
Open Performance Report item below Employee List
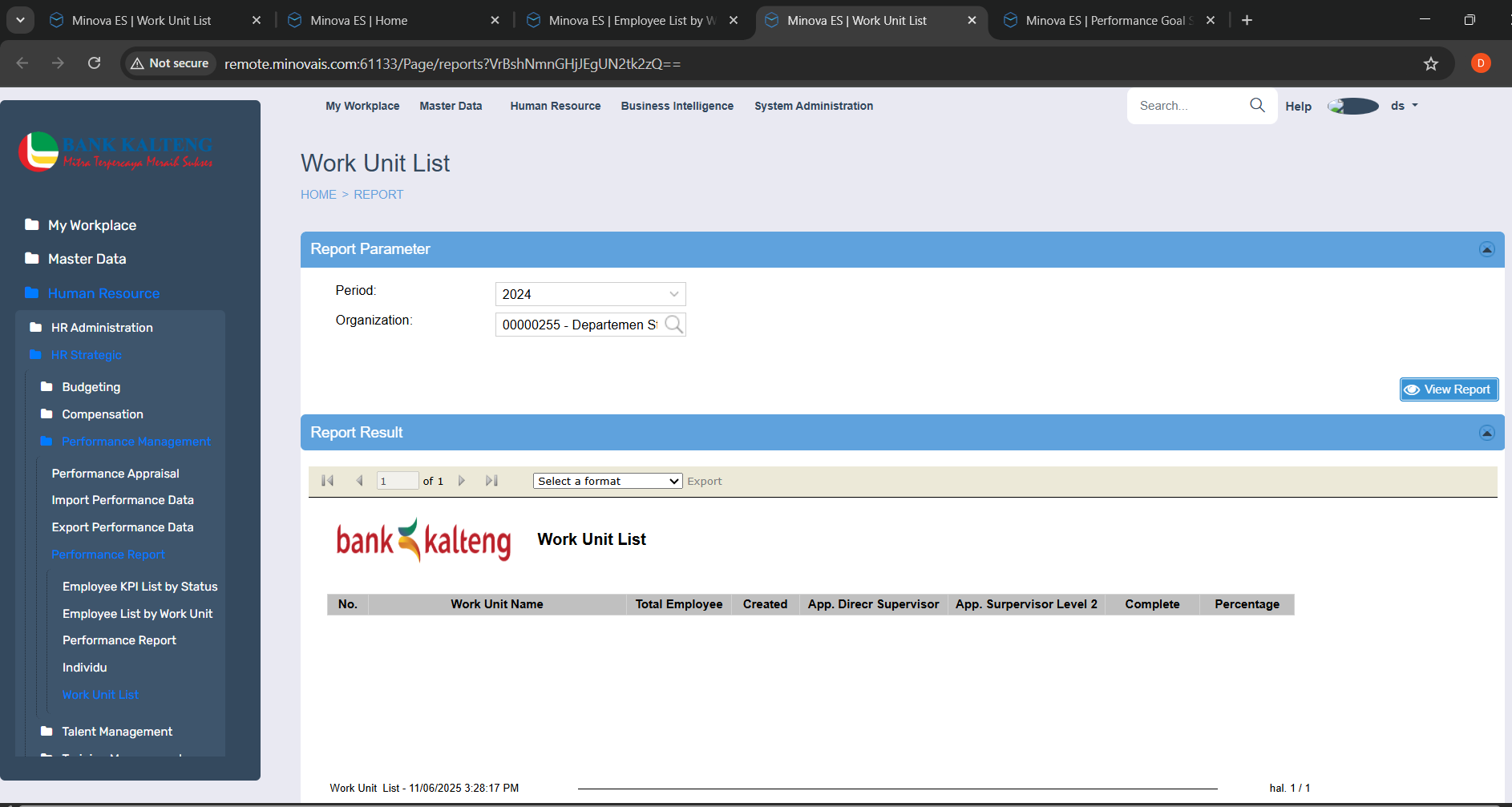pos(119,640)
